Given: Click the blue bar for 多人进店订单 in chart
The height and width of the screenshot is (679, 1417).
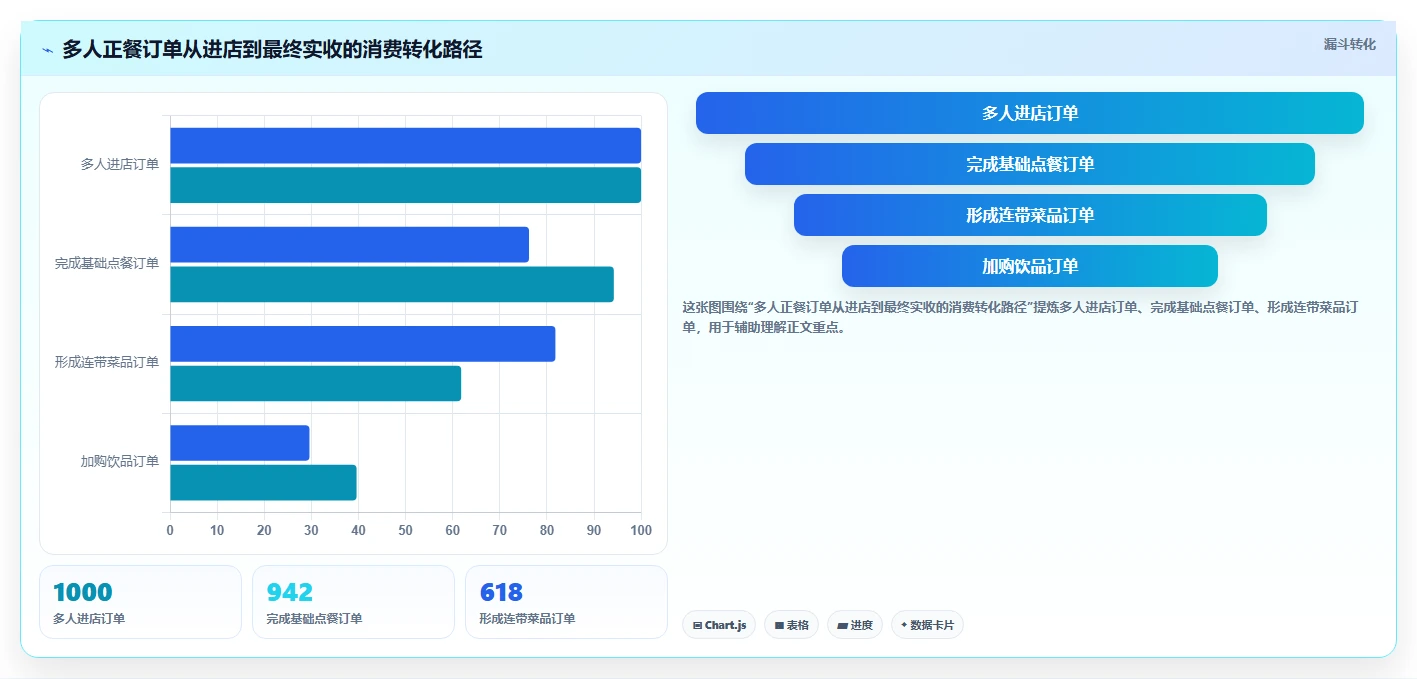Looking at the screenshot, I should [x=405, y=146].
